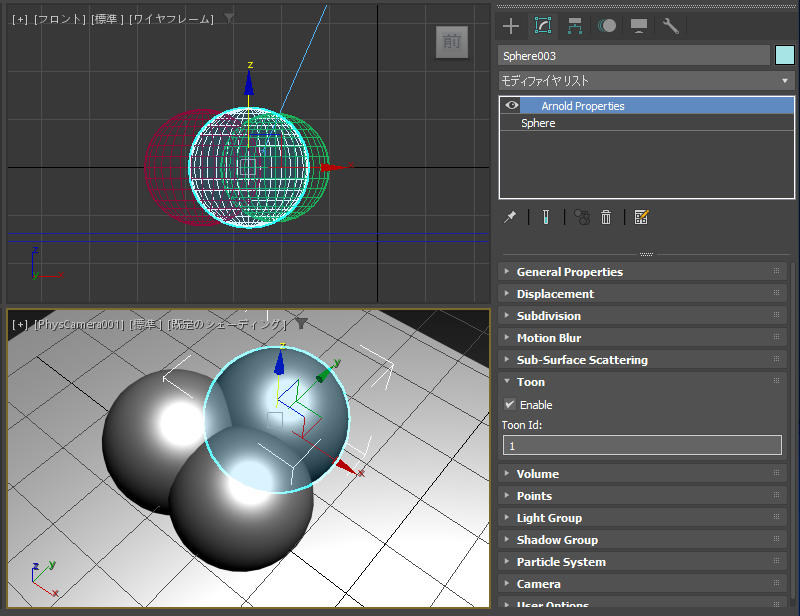
Task: Expand the Volume rollout
Action: (642, 474)
